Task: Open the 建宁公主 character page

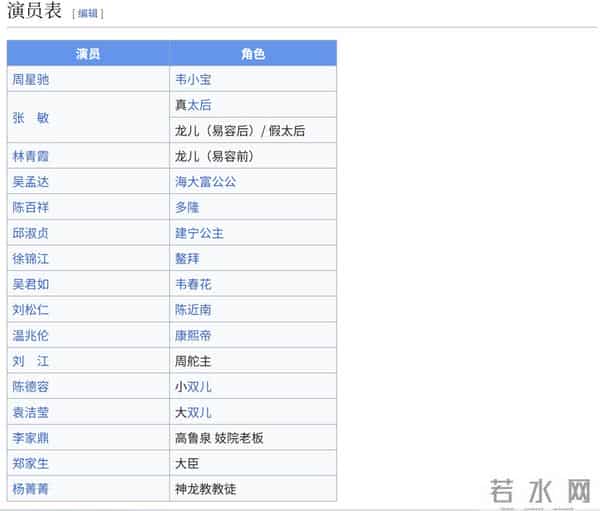Action: tap(199, 233)
